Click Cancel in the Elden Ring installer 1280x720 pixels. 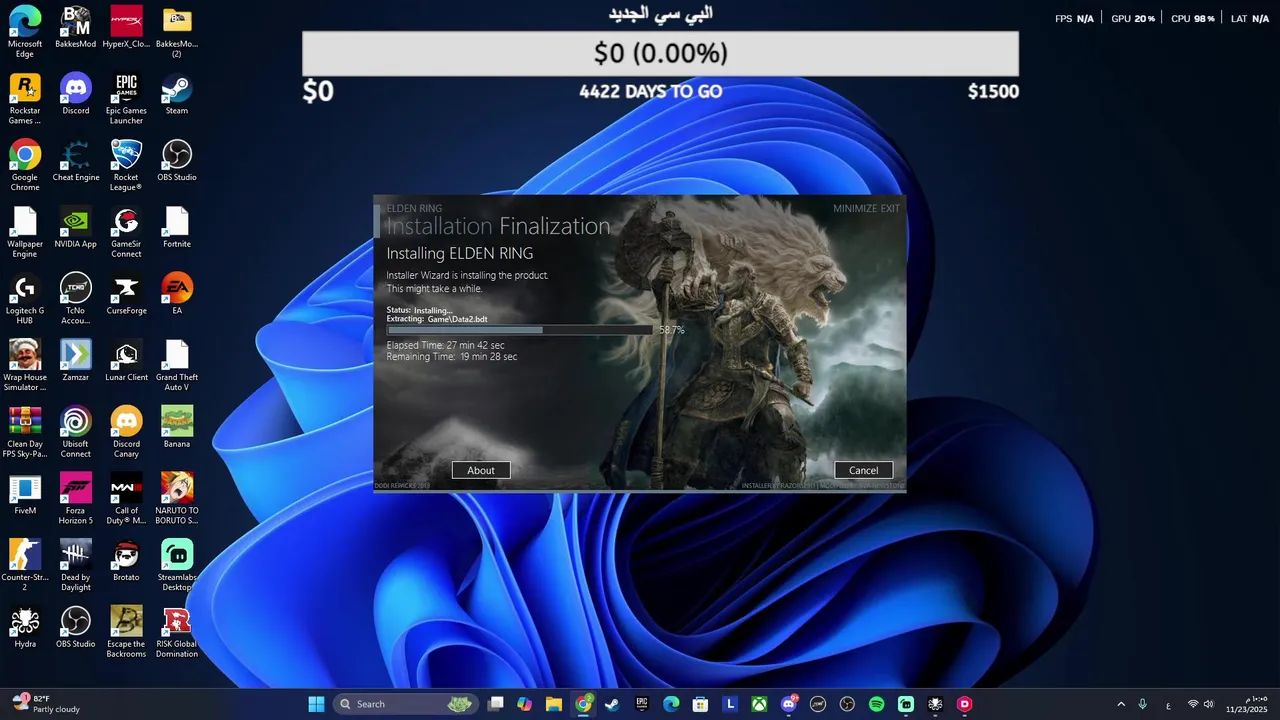[x=863, y=470]
